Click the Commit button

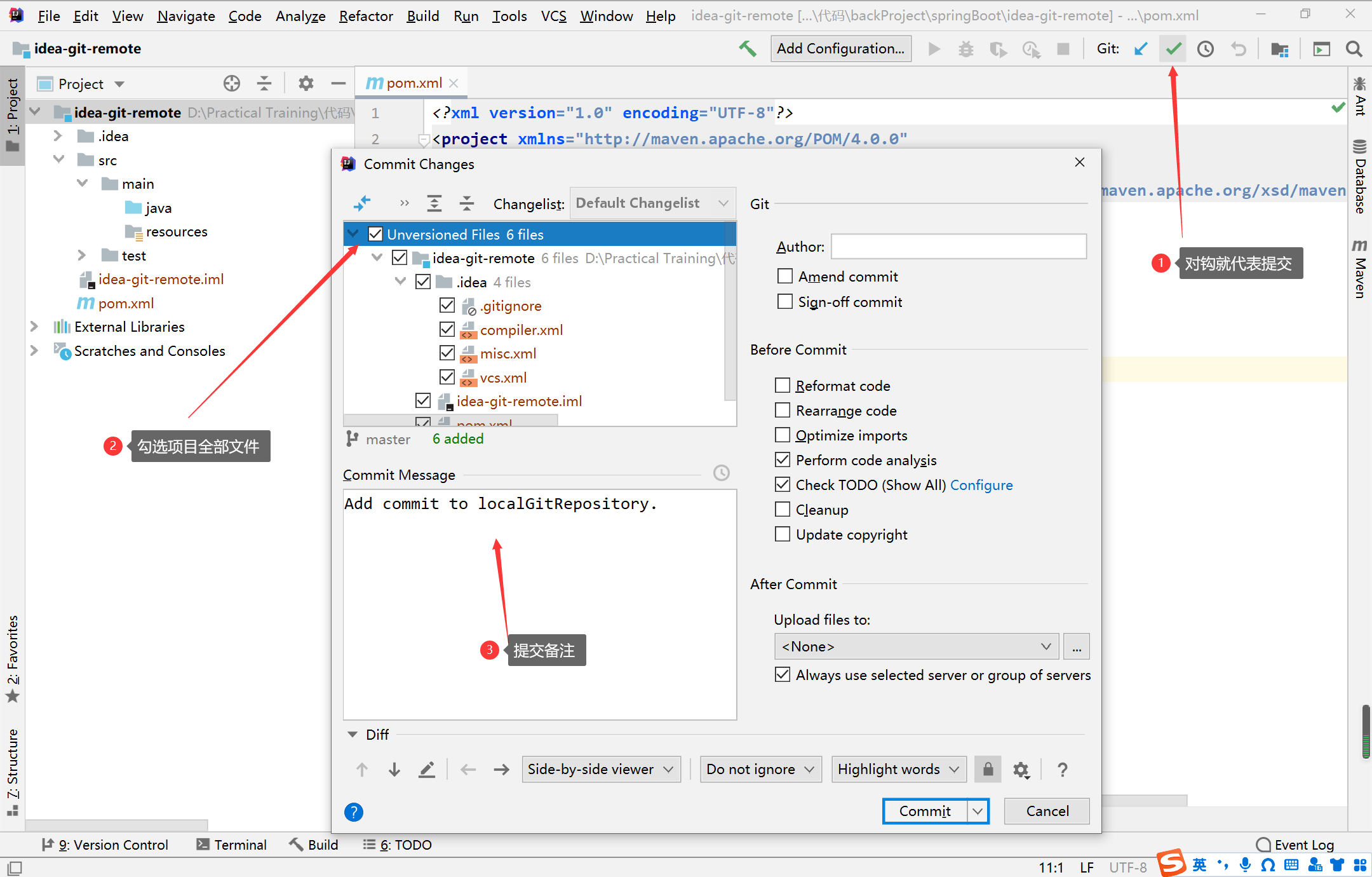[x=925, y=811]
